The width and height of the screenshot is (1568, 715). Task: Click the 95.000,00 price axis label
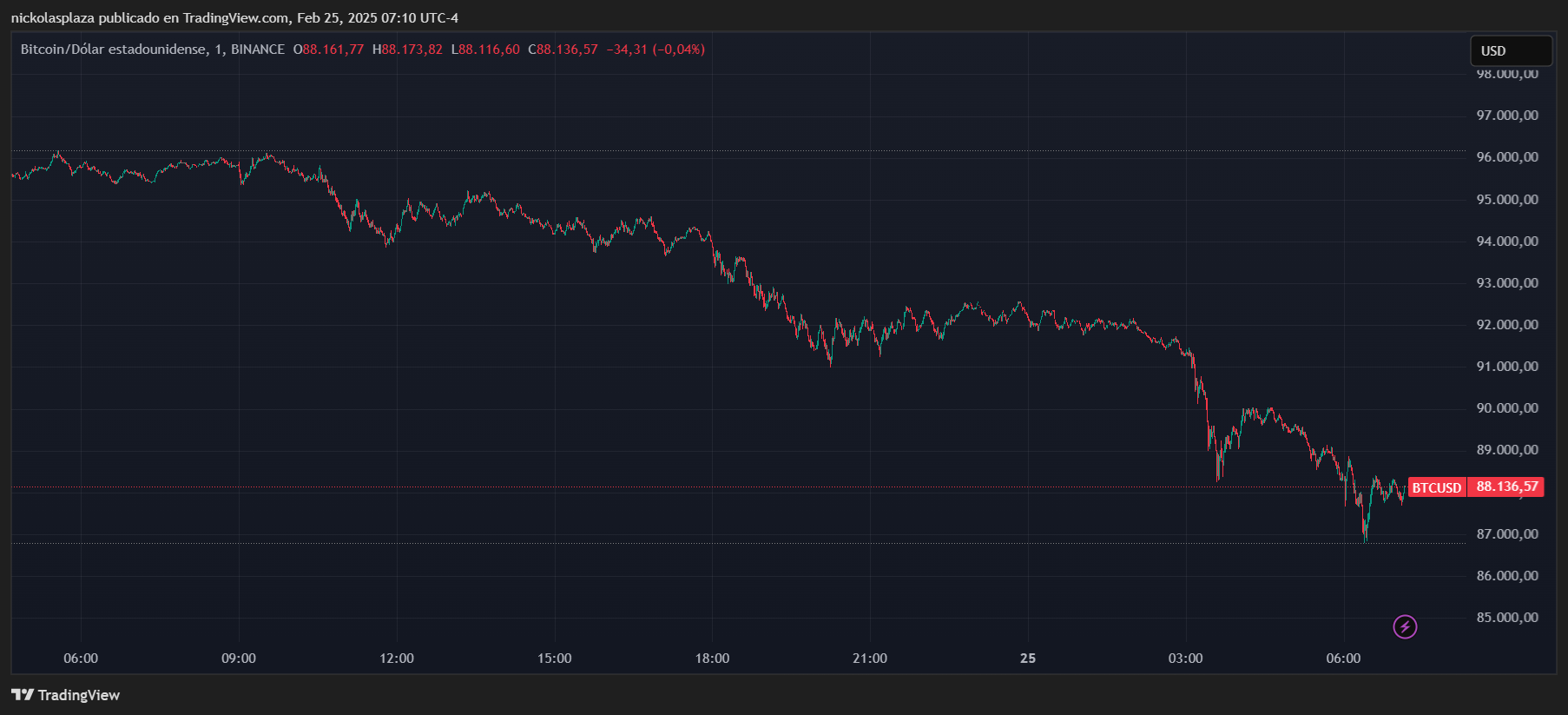(x=1507, y=200)
